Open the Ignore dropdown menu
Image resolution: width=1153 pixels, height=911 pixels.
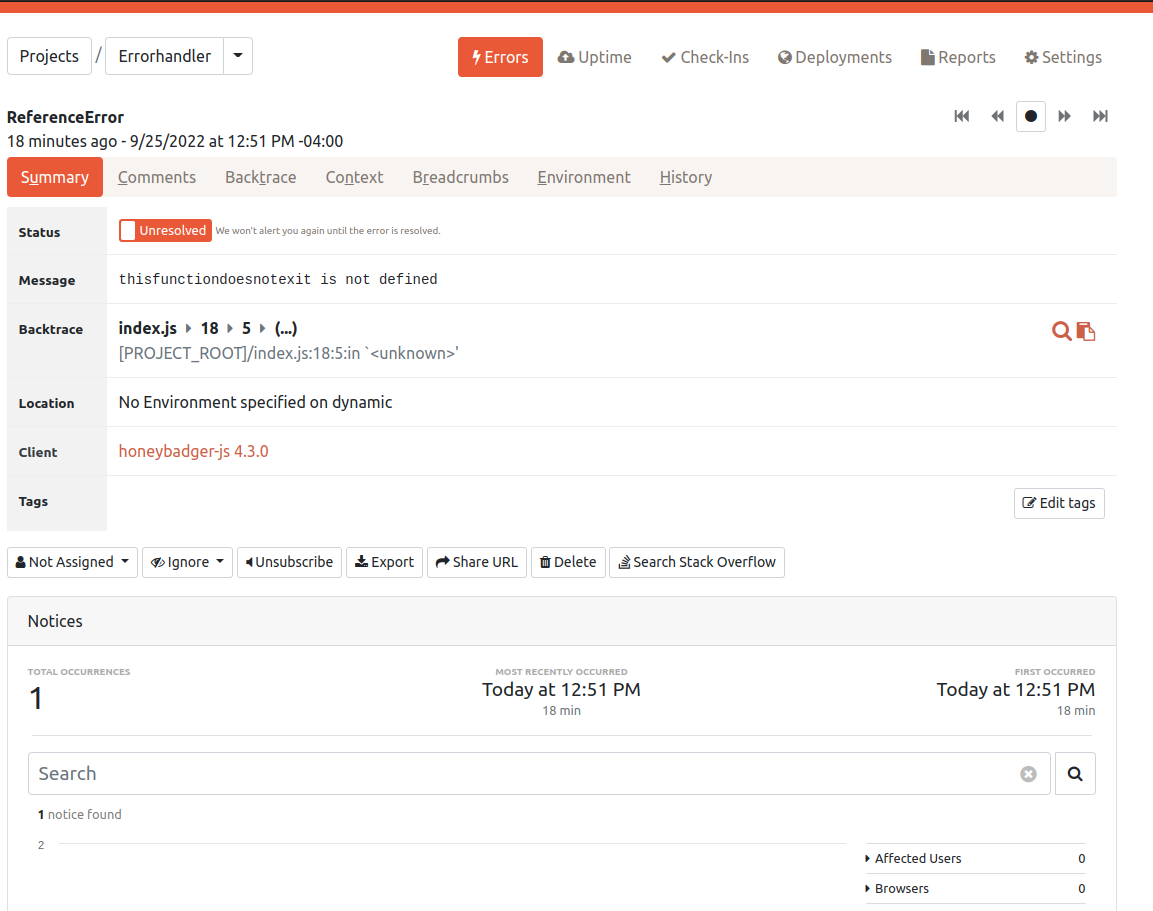tap(187, 562)
